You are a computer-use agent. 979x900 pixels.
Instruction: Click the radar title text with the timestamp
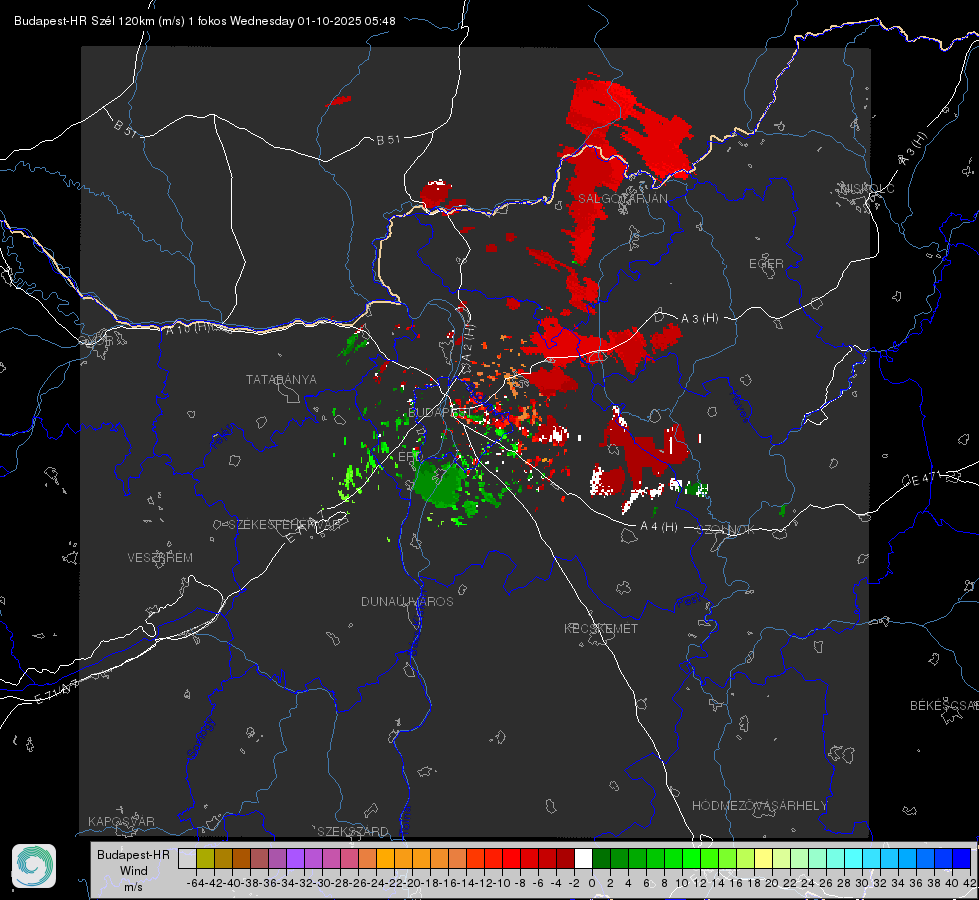click(x=205, y=21)
